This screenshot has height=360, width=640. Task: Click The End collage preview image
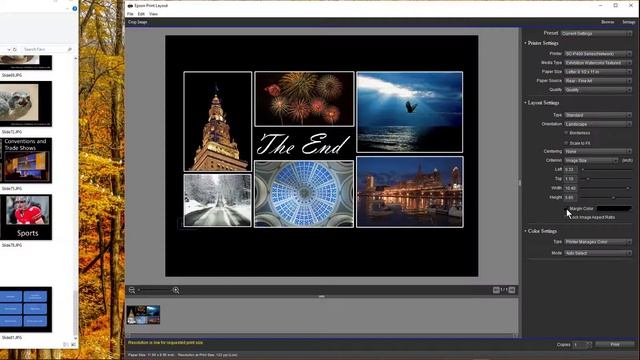tap(322, 156)
